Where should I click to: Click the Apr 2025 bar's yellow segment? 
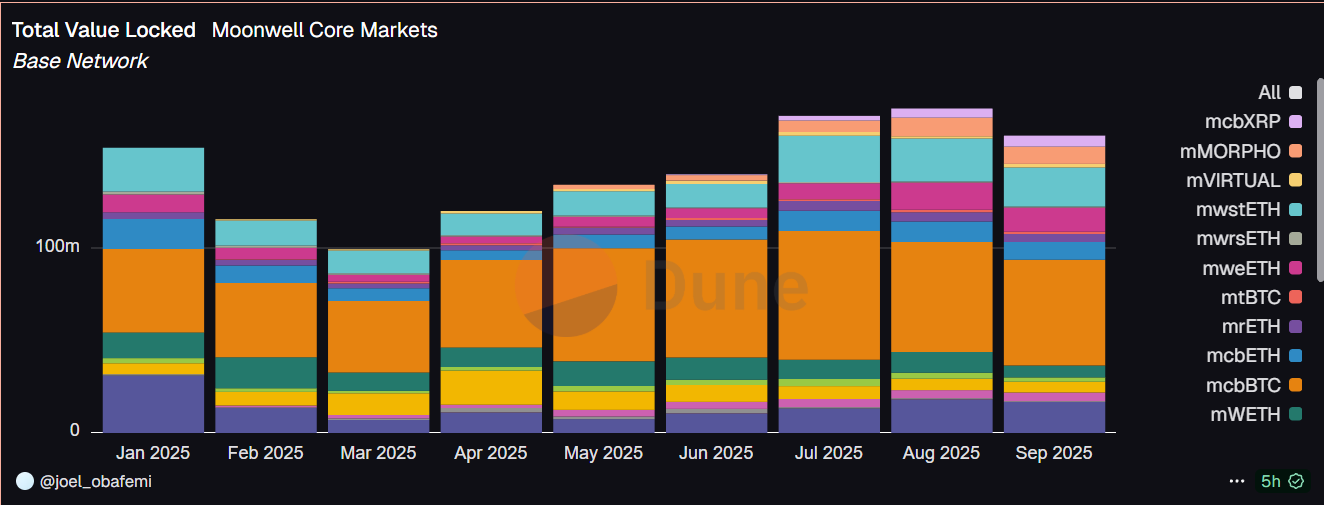[491, 386]
